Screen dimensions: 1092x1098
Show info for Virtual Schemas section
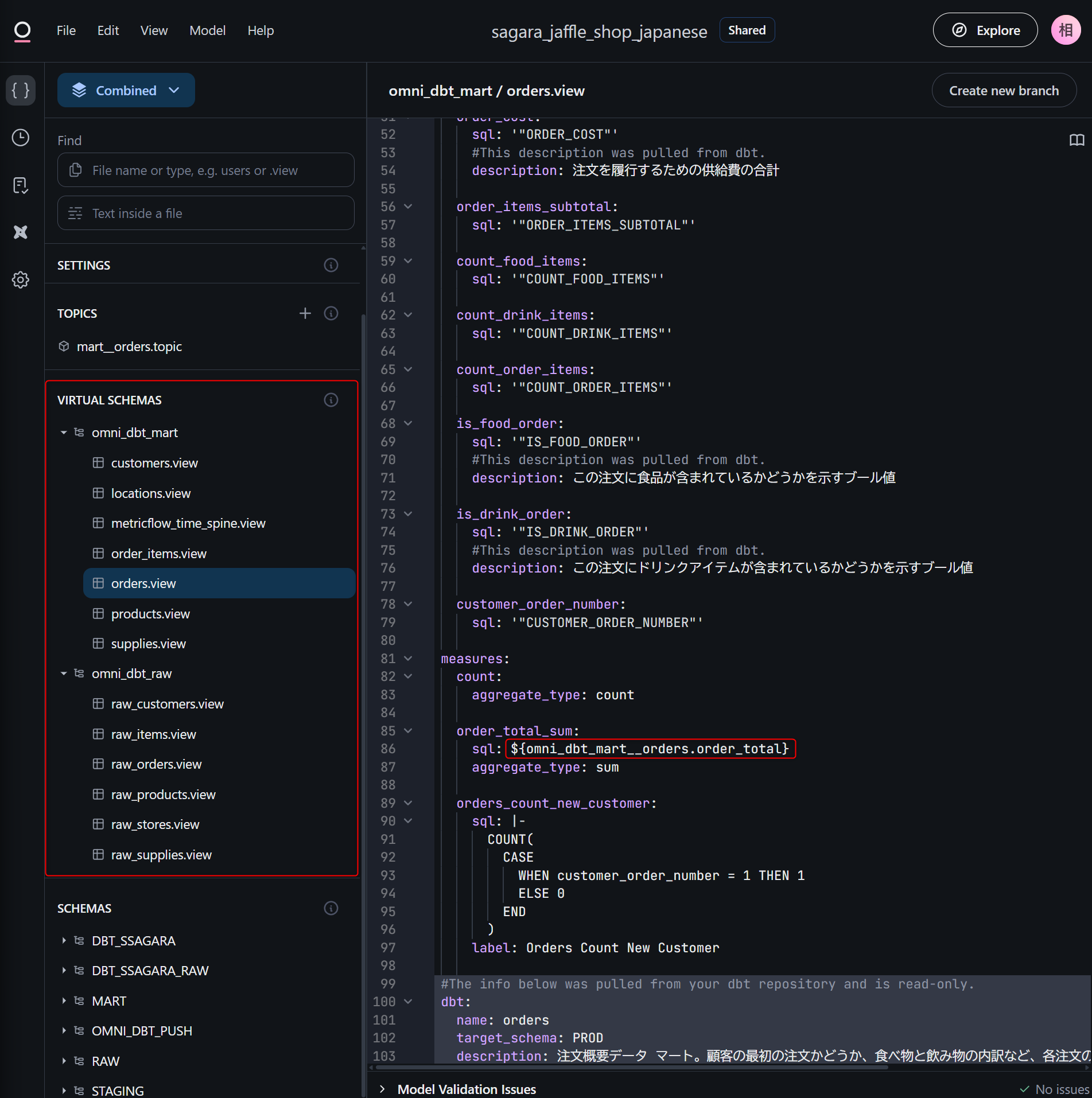point(331,400)
